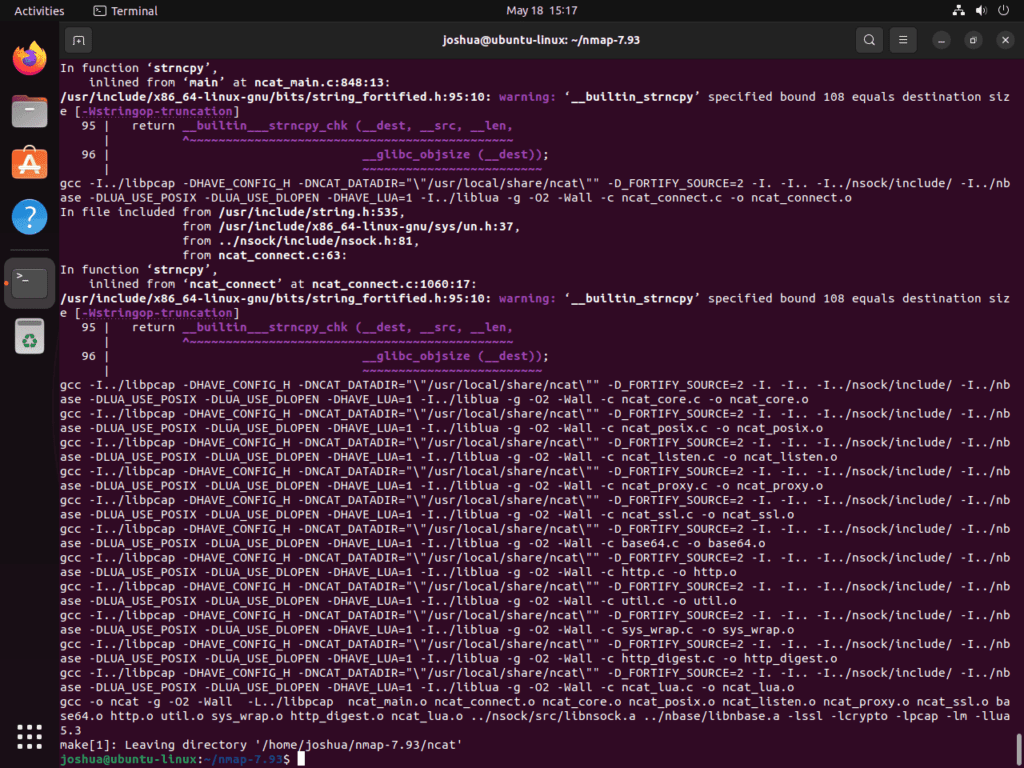Screen dimensions: 1024x768
Task: Open a new terminal tab
Action: click(x=78, y=40)
